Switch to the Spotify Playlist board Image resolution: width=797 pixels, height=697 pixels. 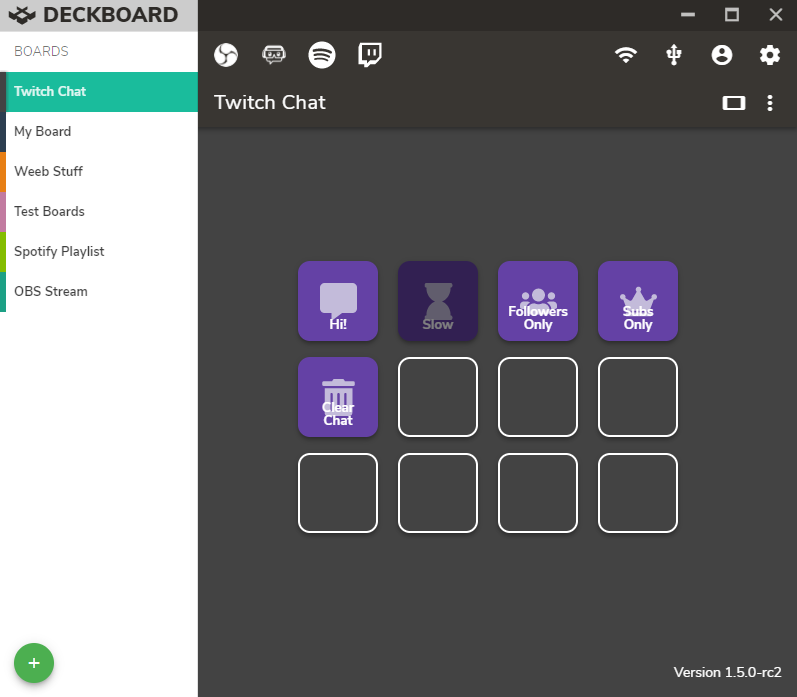[x=99, y=252]
